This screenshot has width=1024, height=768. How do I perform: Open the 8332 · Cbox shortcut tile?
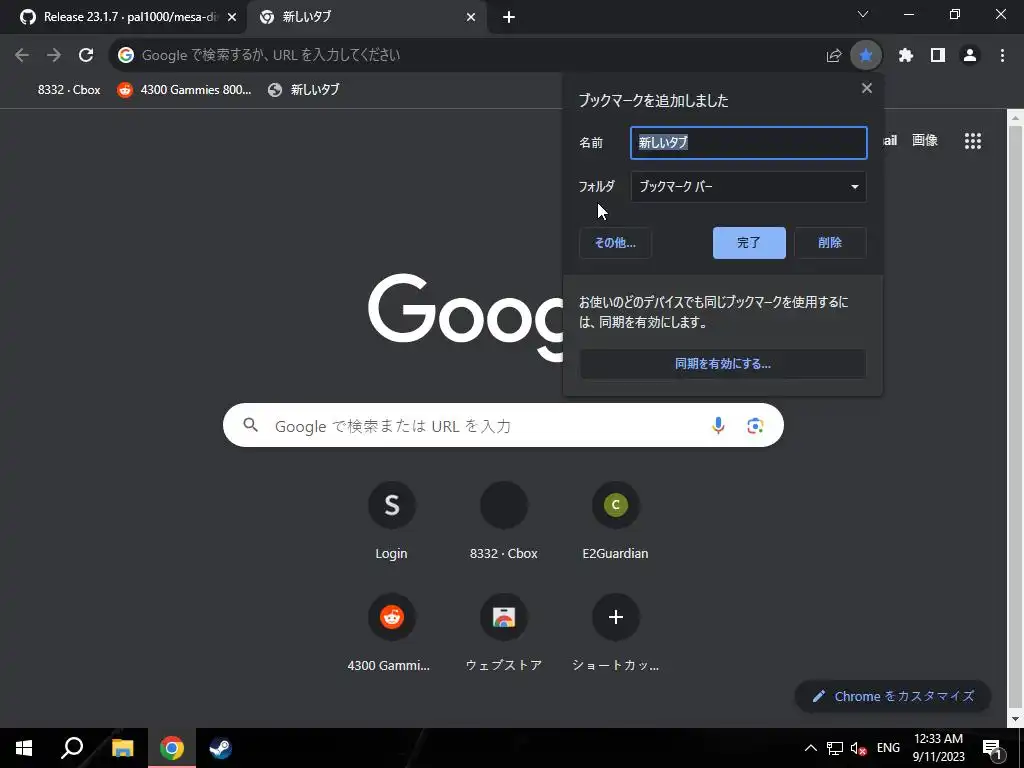[x=504, y=522]
